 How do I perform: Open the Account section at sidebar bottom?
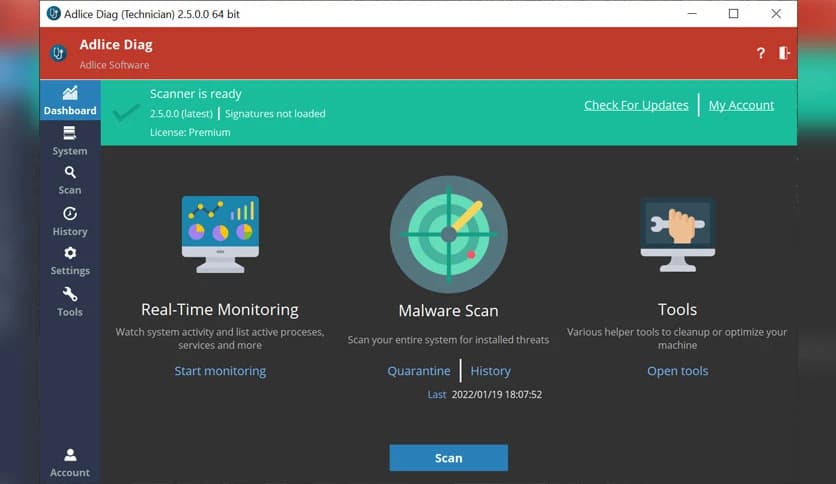[x=70, y=463]
